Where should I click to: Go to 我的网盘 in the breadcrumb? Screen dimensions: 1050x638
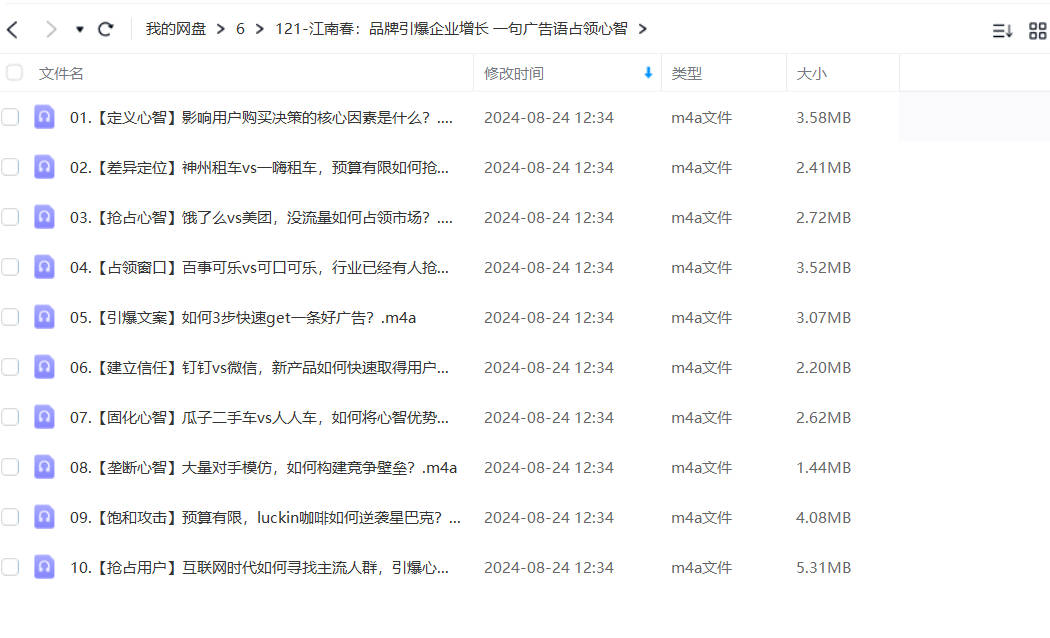tap(176, 29)
